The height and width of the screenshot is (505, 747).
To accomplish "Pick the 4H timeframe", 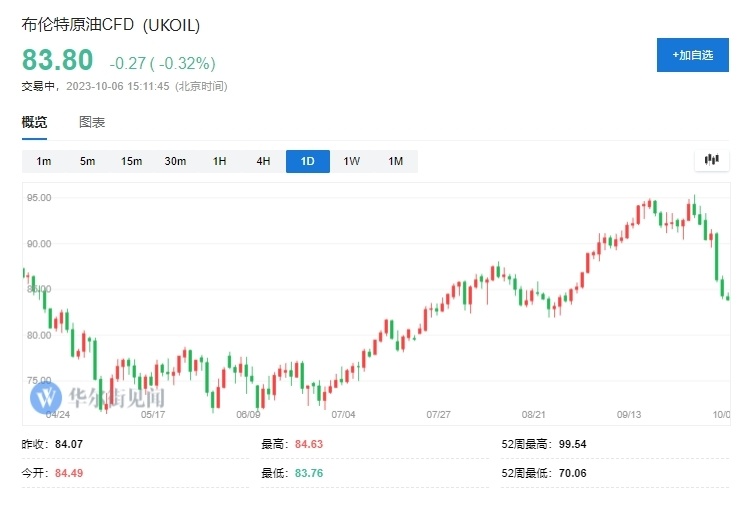I will tap(264, 161).
